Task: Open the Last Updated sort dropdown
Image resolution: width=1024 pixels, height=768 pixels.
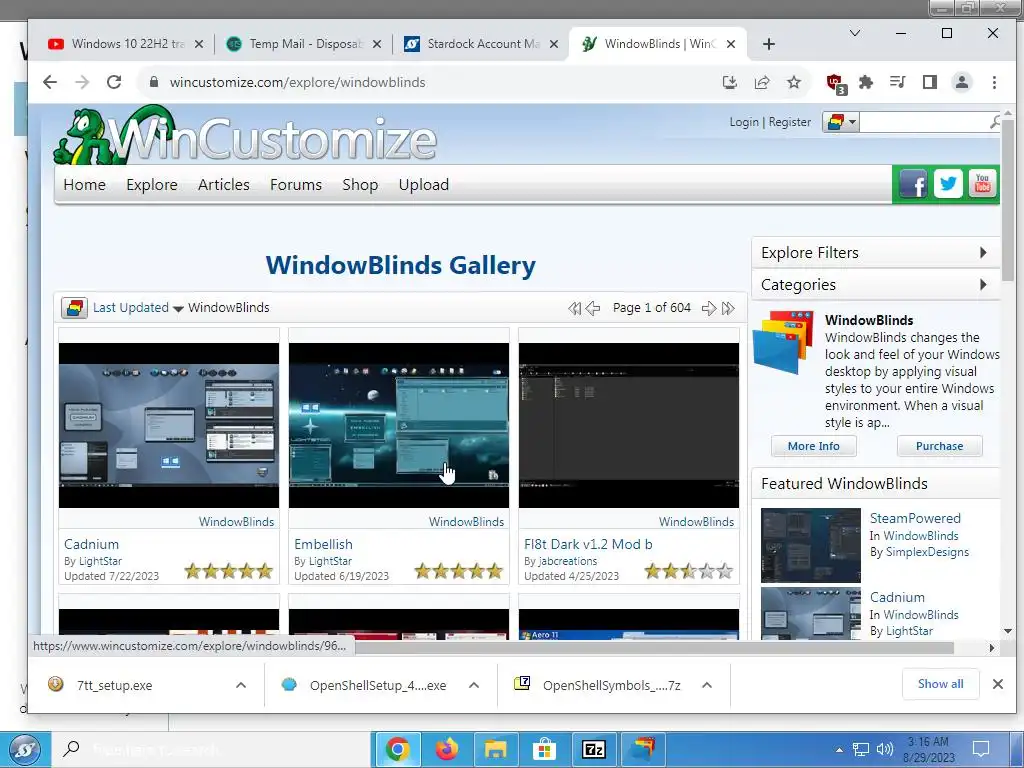Action: pos(138,308)
